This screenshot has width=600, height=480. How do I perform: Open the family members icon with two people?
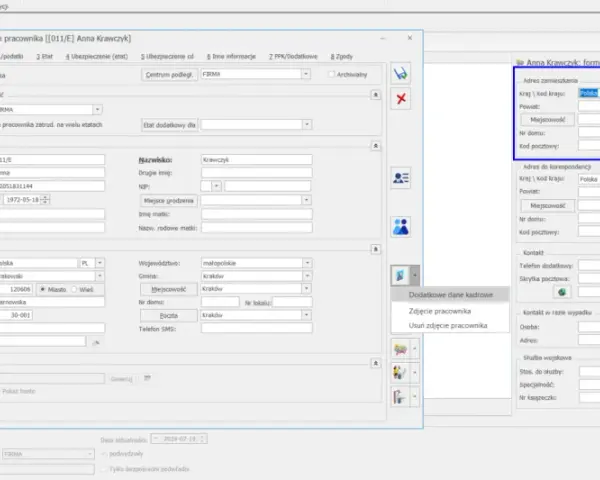click(401, 226)
